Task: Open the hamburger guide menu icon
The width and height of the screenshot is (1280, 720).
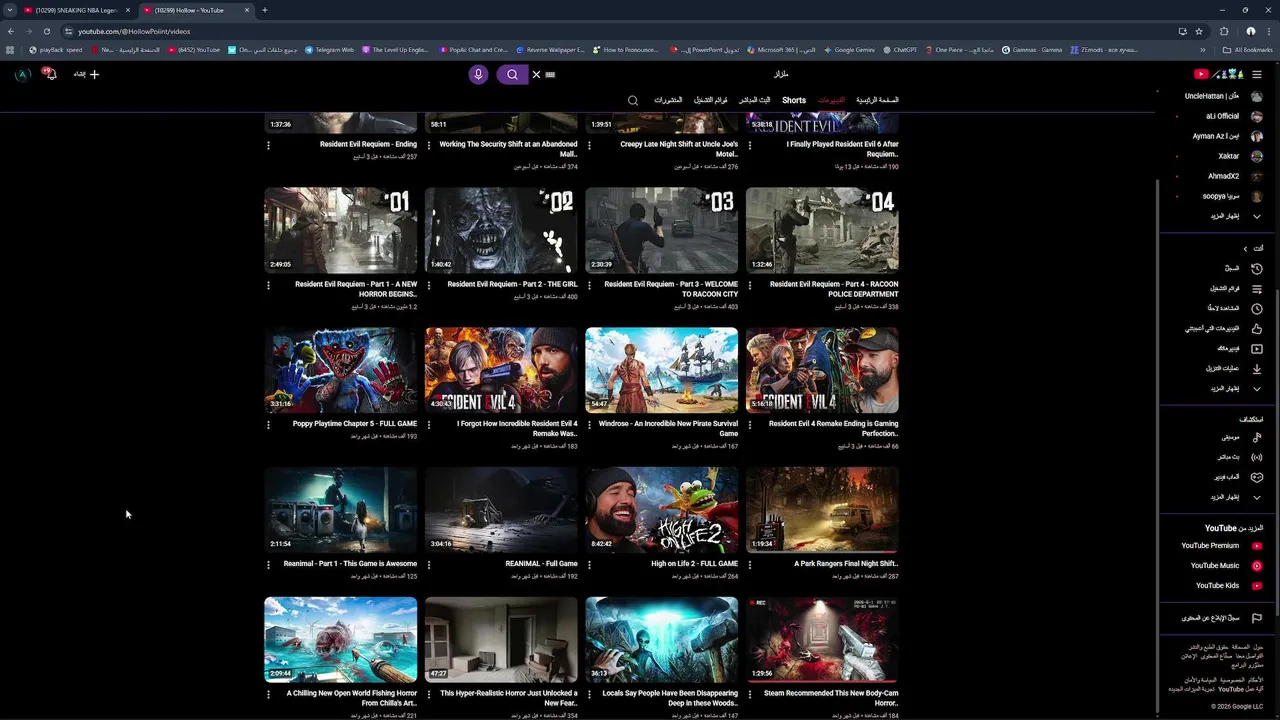Action: pyautogui.click(x=1257, y=74)
